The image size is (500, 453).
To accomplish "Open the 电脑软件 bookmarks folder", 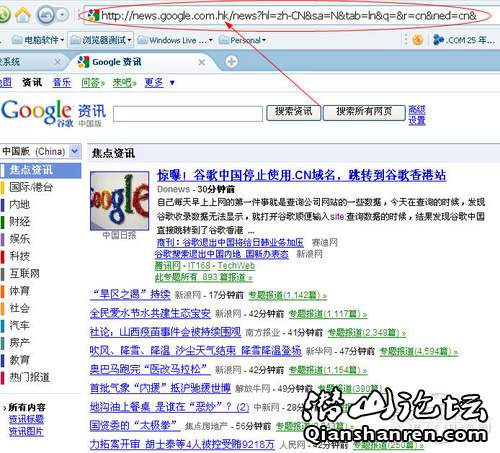I will (38, 40).
